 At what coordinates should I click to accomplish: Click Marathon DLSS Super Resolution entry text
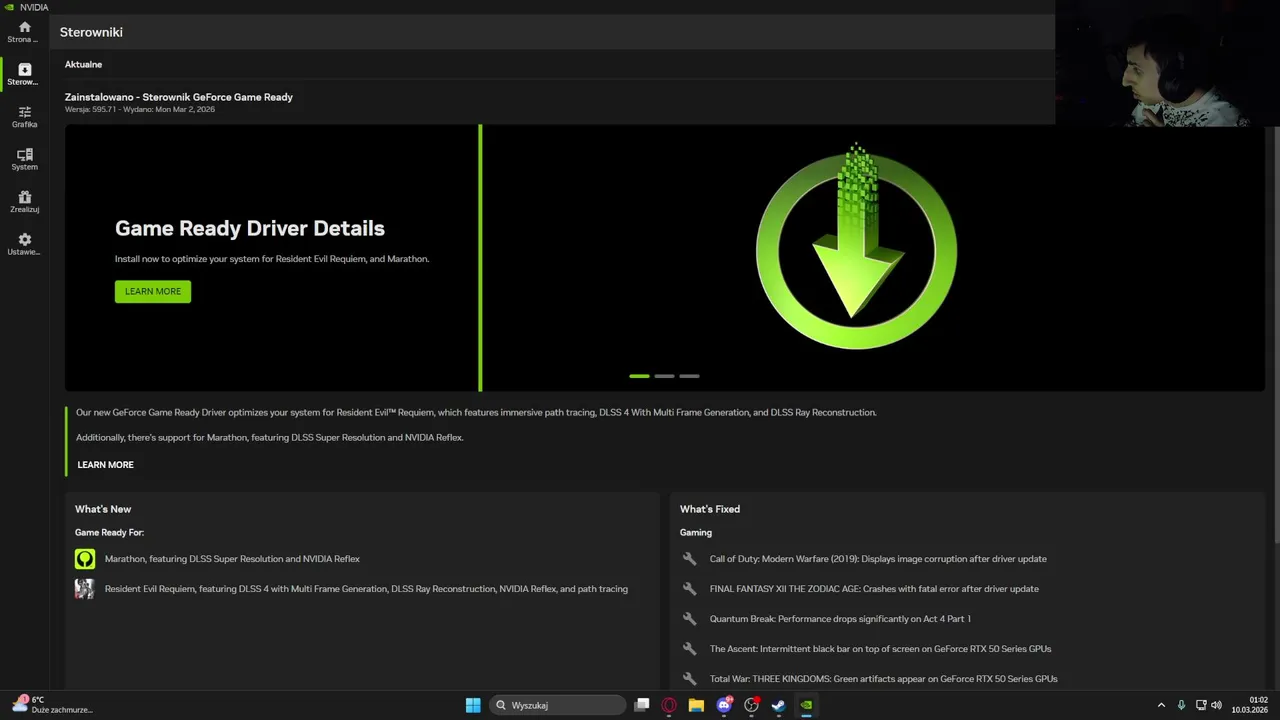pyautogui.click(x=232, y=559)
